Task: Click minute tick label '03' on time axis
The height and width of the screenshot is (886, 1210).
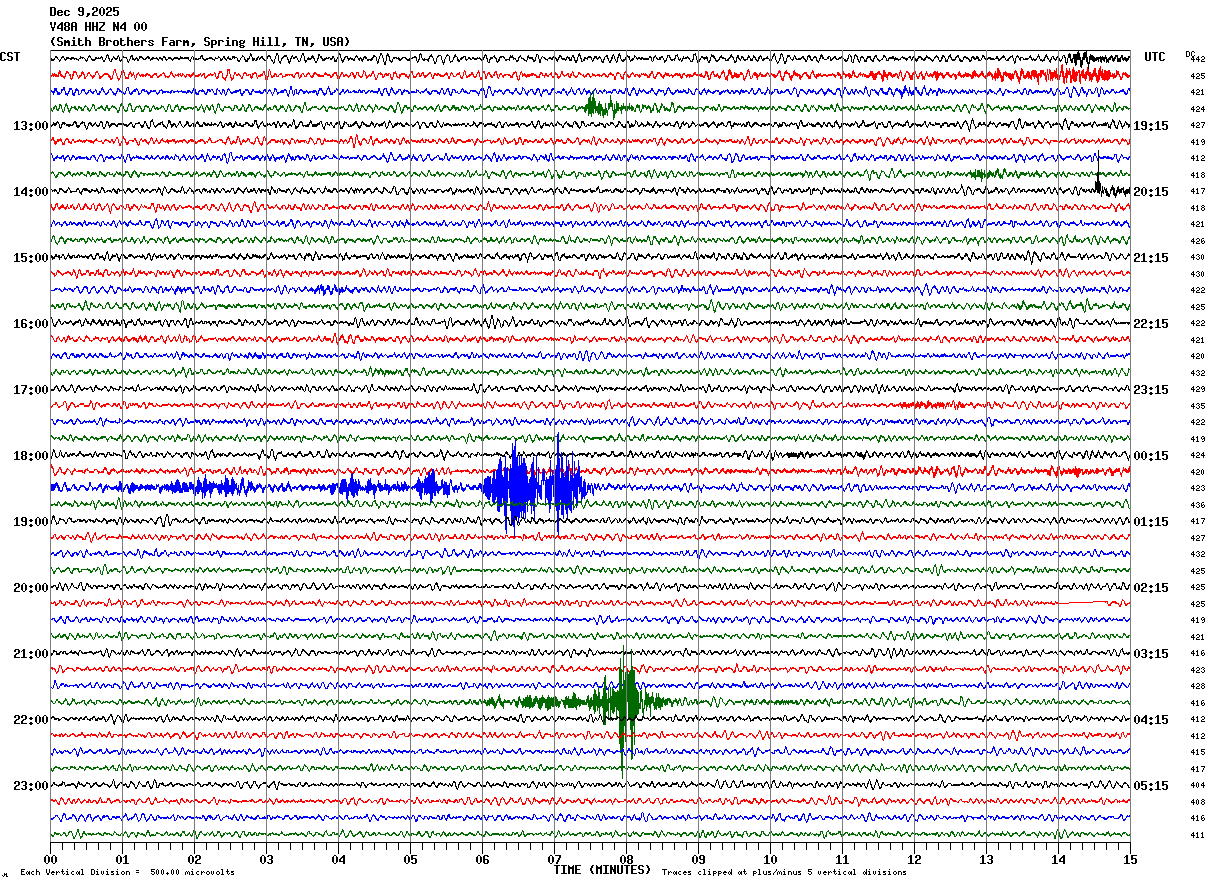Action: 266,859
